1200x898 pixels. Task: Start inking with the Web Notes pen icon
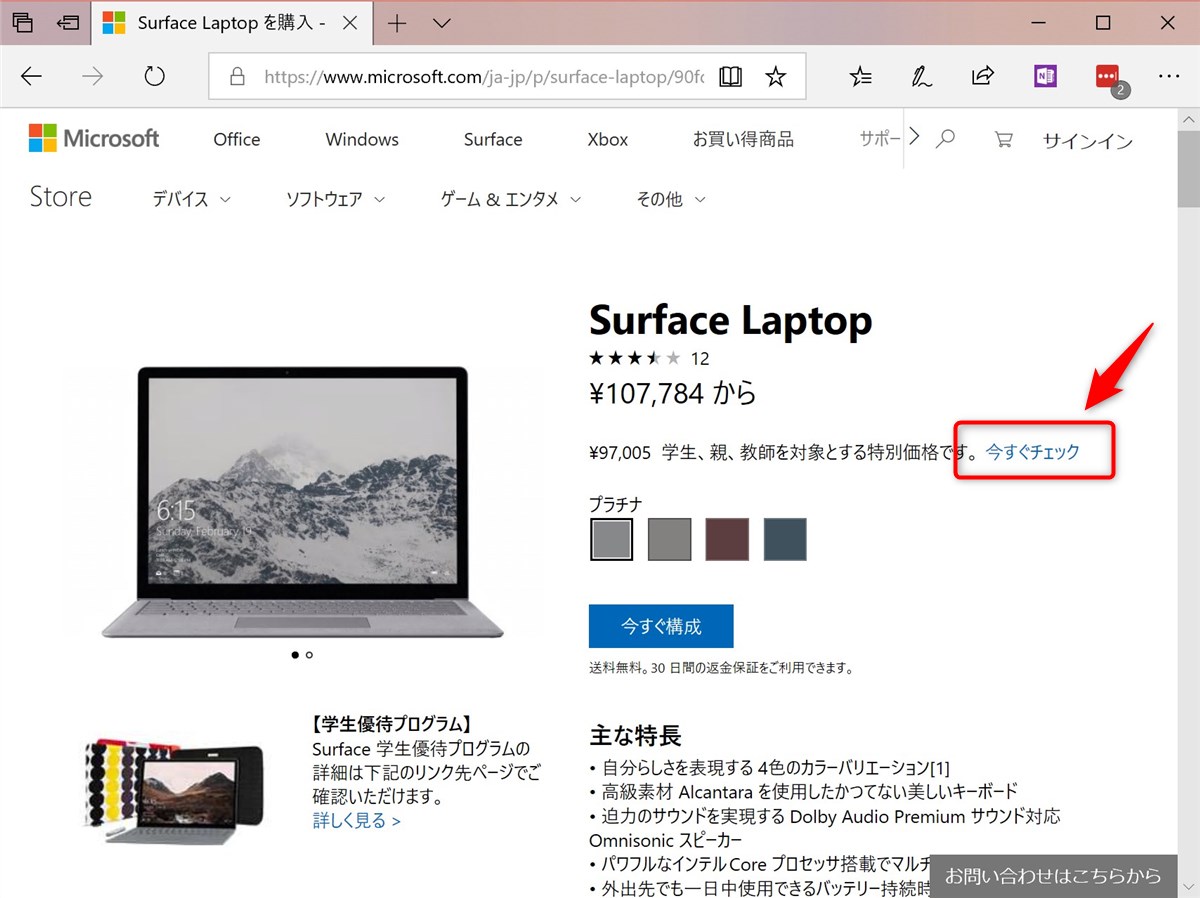coord(921,76)
